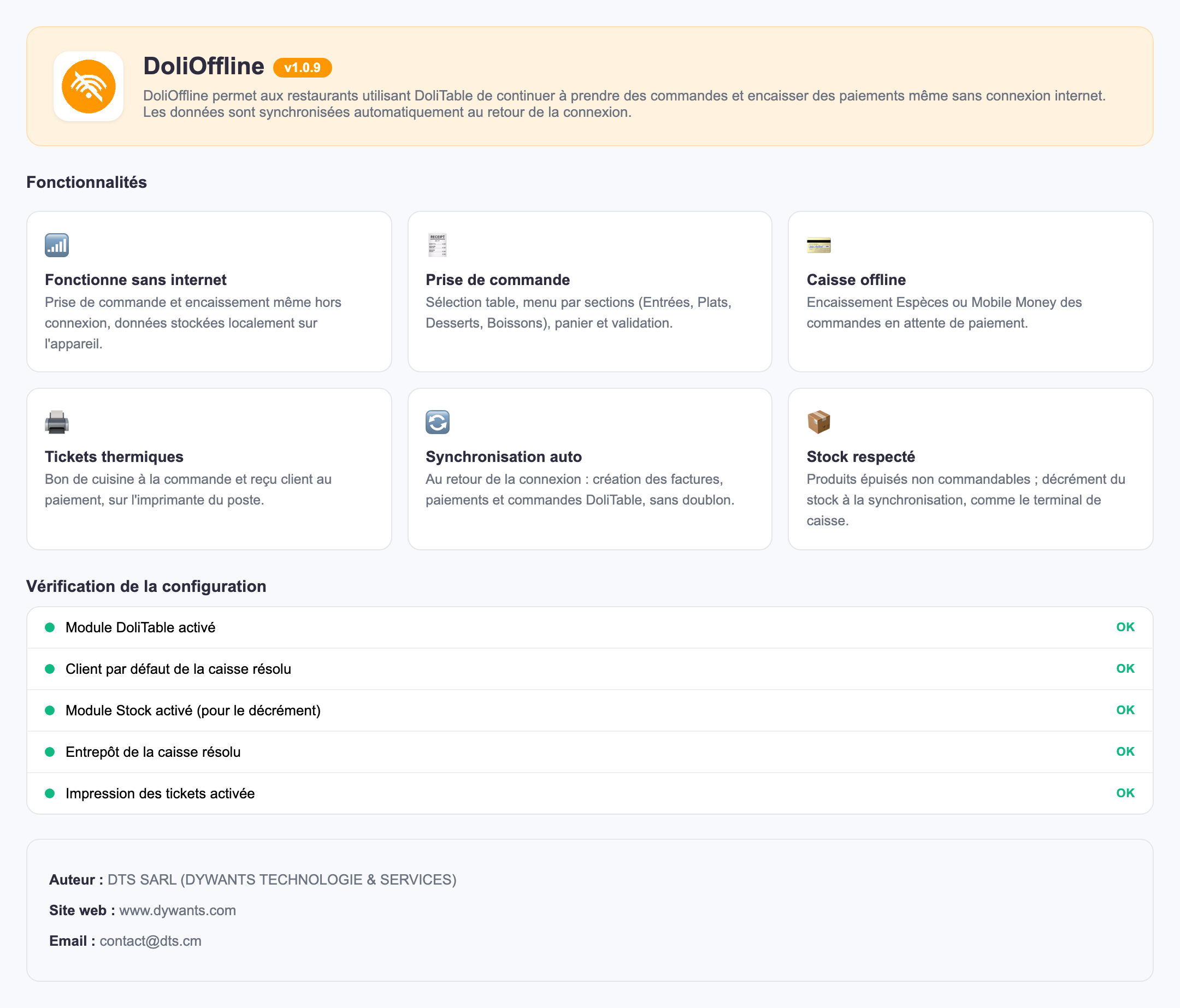Click the signal bars icon for Fonctionne sans internet

click(x=57, y=245)
